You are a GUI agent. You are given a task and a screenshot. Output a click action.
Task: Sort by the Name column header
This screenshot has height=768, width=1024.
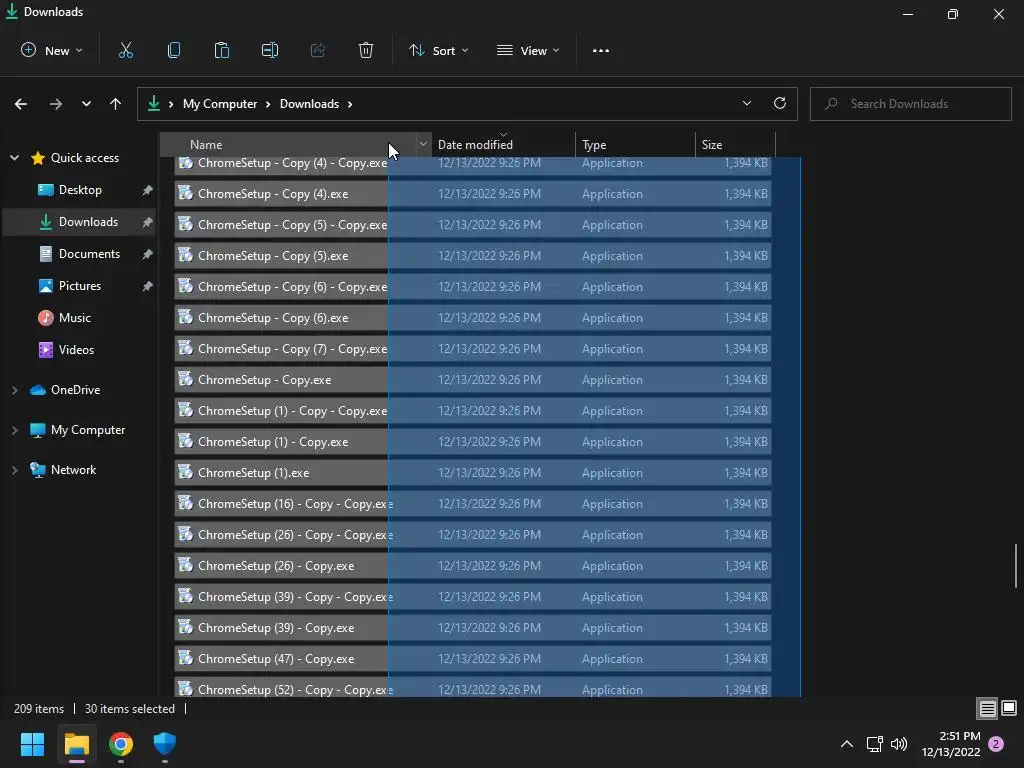point(287,144)
